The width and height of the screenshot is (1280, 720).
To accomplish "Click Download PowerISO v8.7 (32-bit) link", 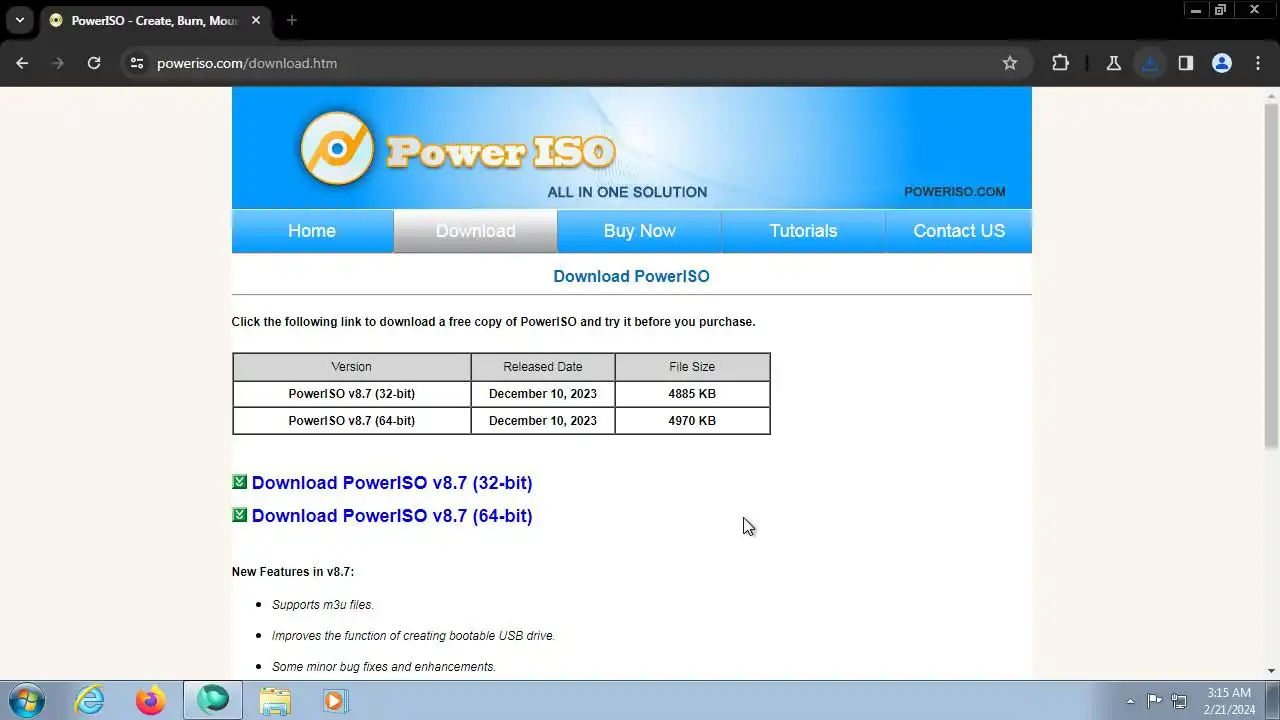I will tap(392, 483).
